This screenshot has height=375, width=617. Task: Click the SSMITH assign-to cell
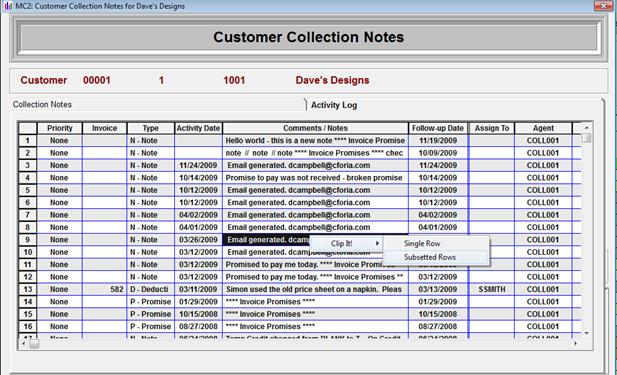(x=491, y=289)
